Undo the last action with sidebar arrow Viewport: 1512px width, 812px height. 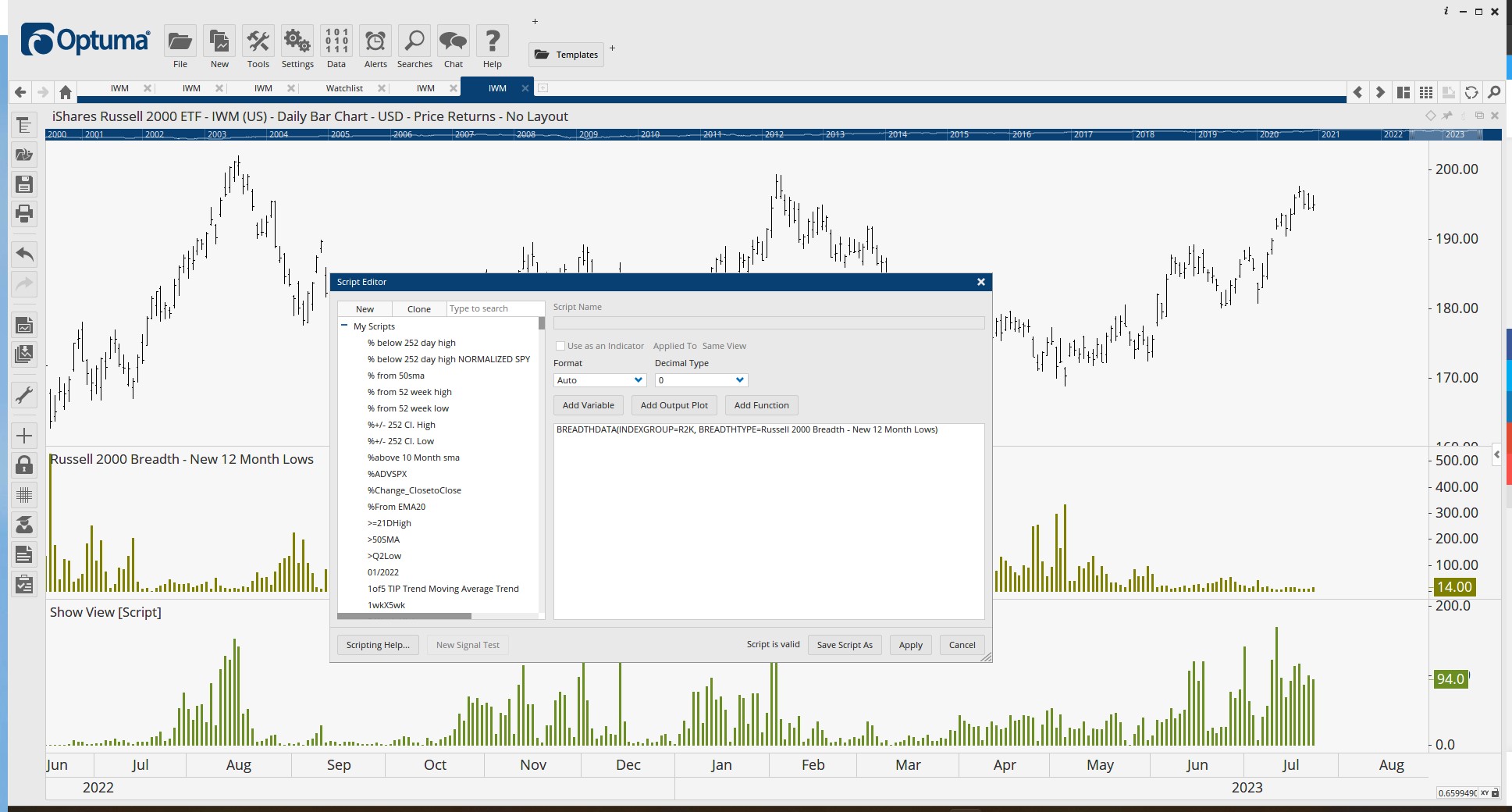[24, 254]
